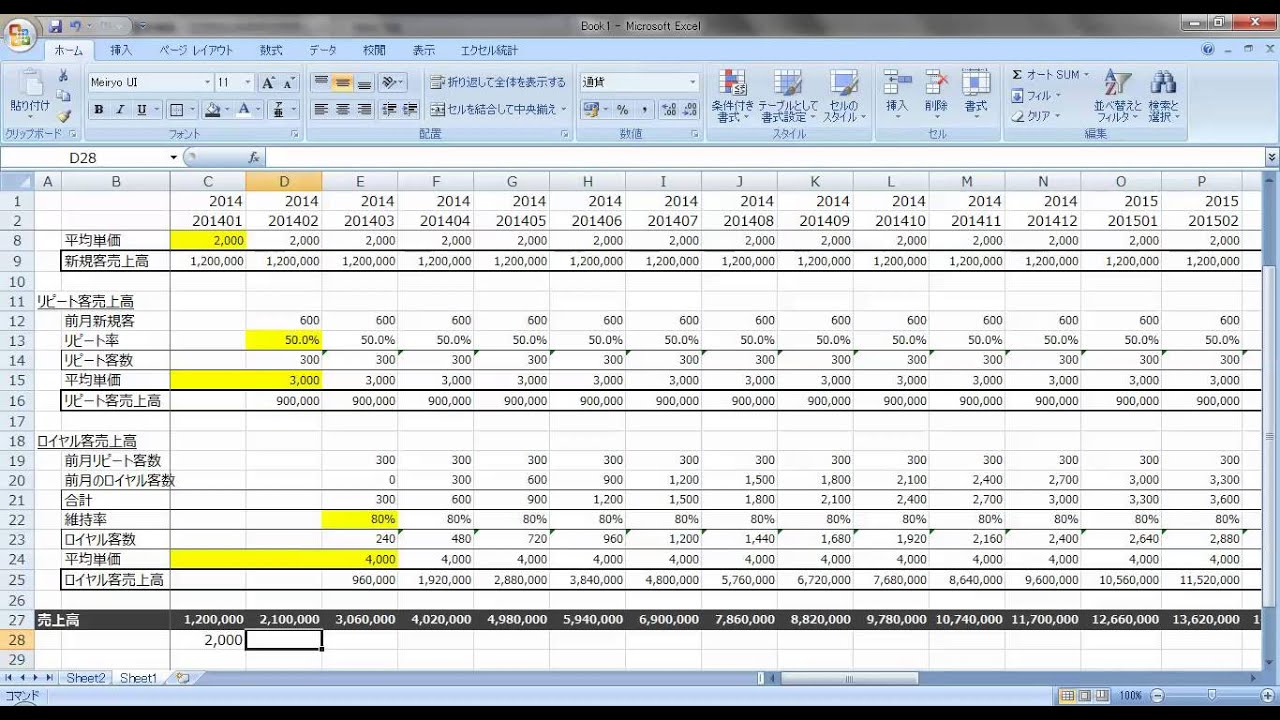Switch to Page Layout view in status bar
Screen dimensions: 1280x720
(1085, 695)
